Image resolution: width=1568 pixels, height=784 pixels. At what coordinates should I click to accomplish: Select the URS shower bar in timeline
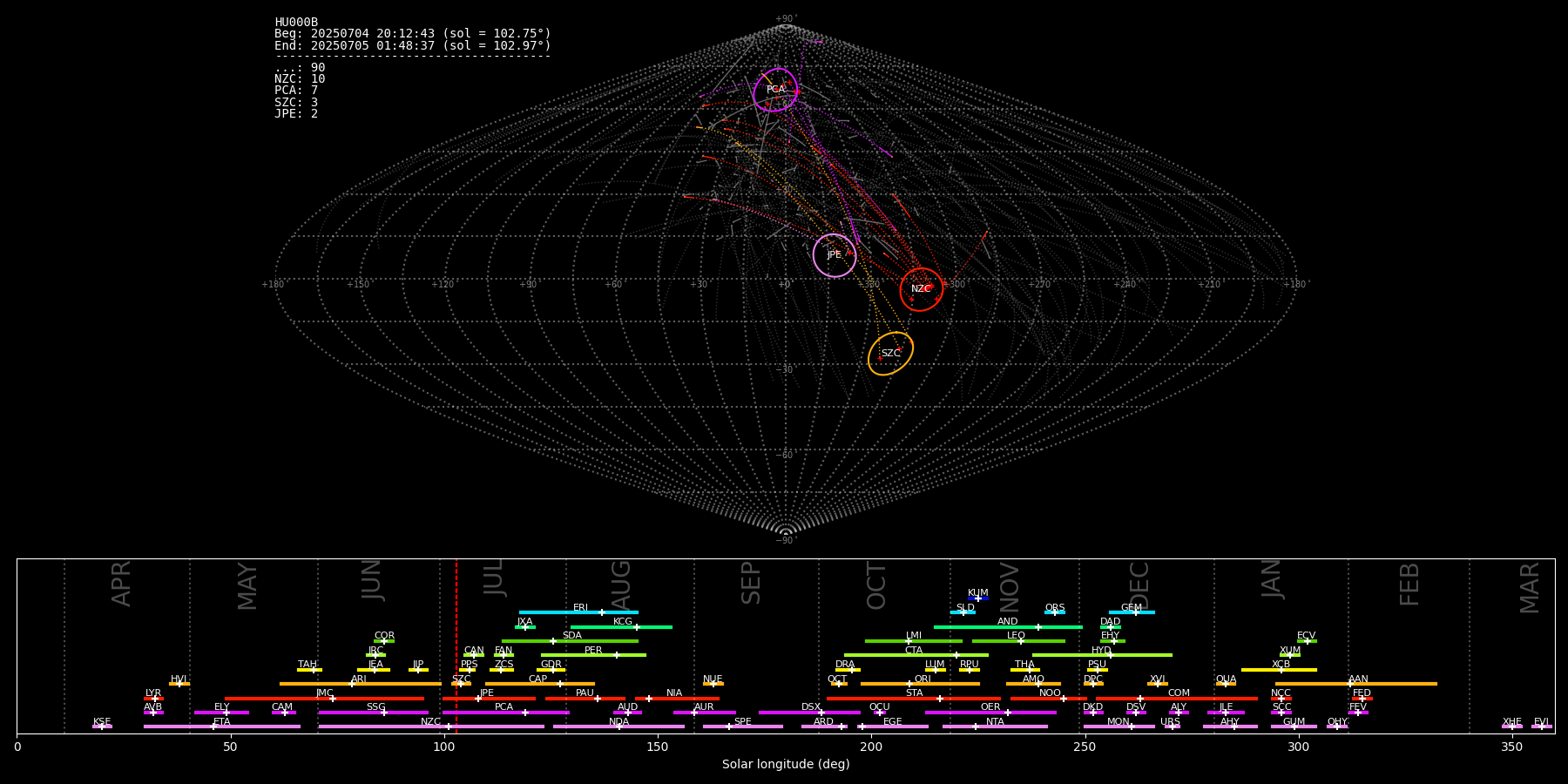1172,727
